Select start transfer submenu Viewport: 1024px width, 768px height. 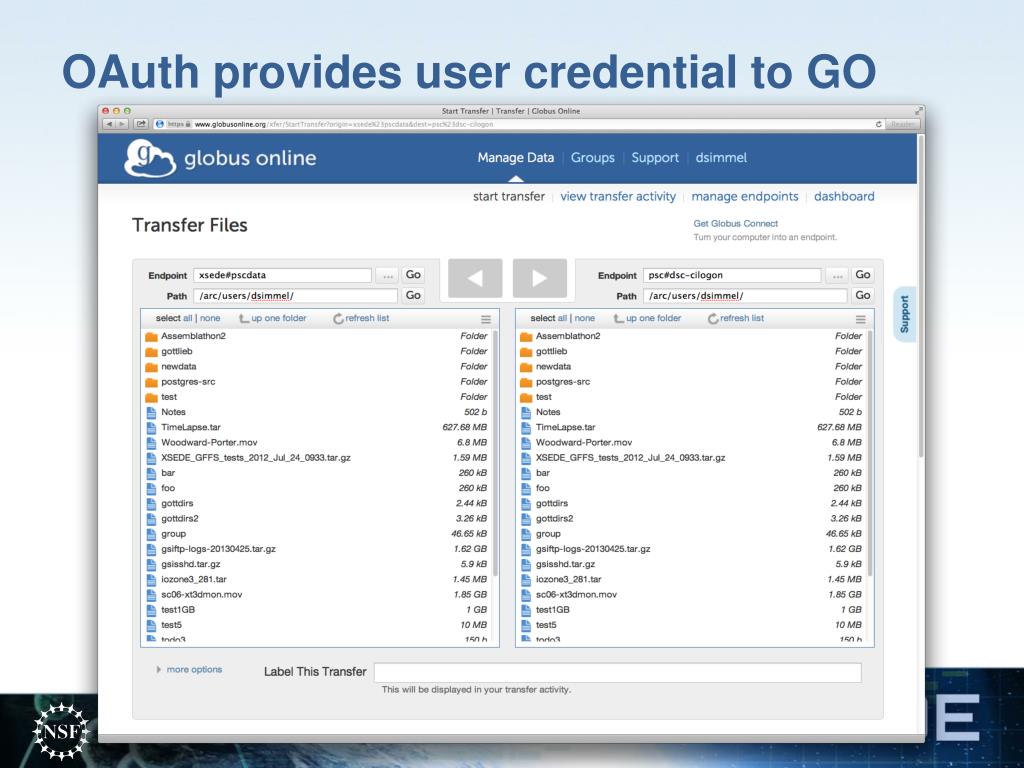509,197
